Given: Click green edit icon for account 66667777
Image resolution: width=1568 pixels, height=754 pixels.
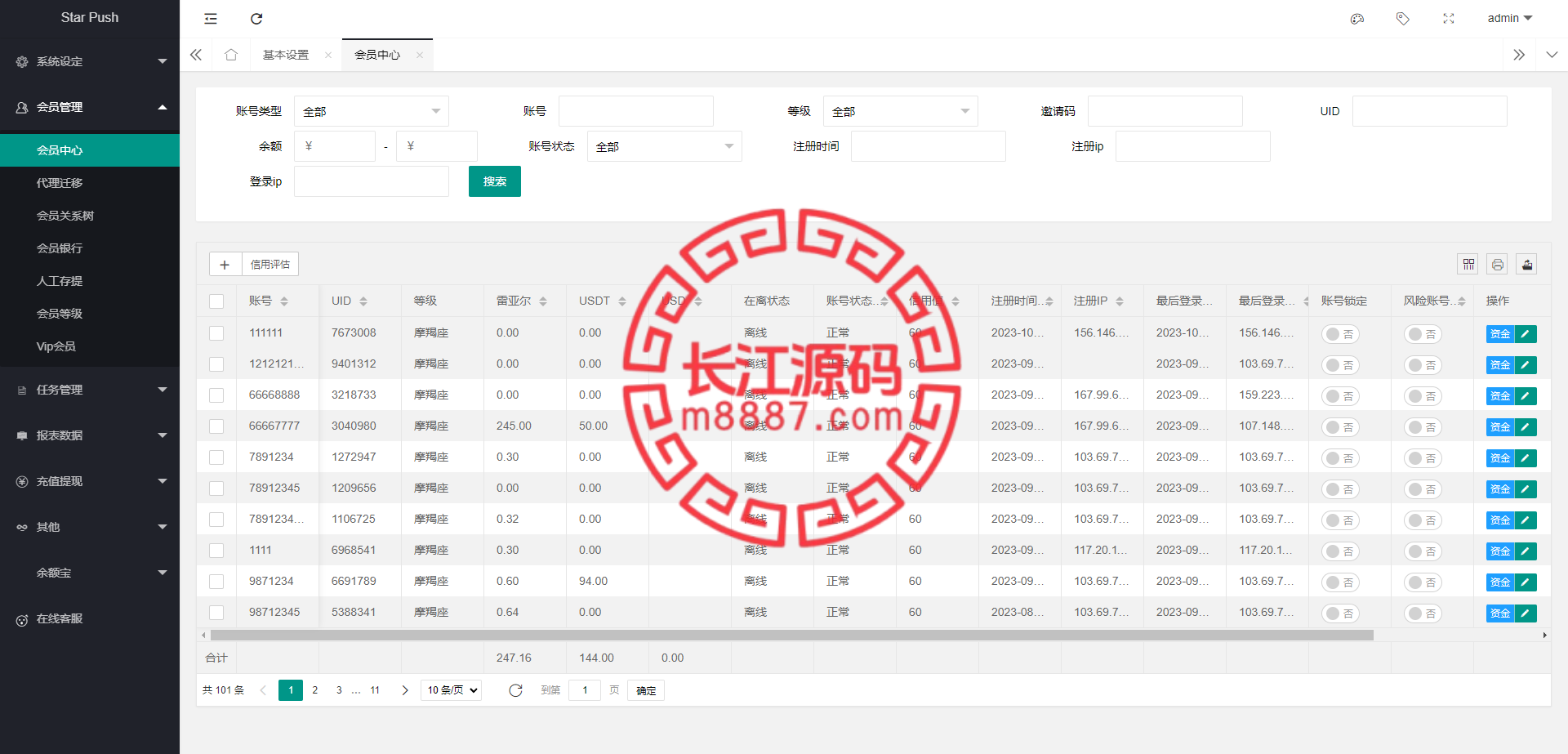Looking at the screenshot, I should 1526,426.
